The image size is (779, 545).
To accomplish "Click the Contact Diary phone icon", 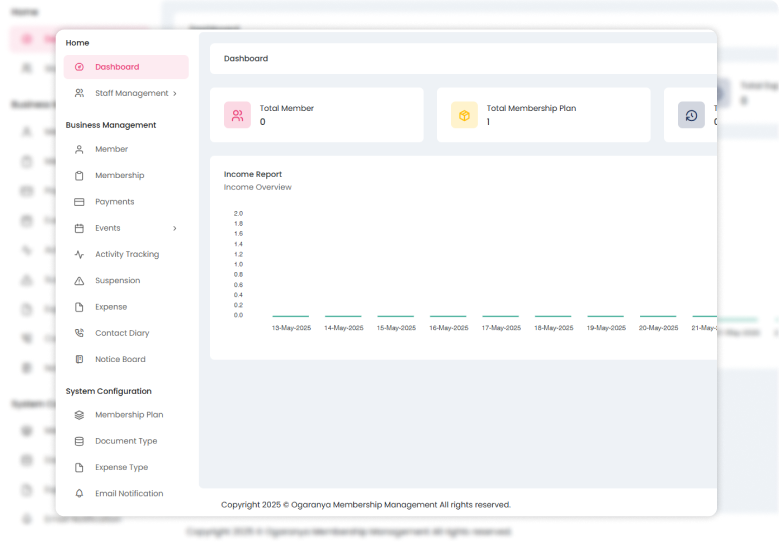I will [x=80, y=333].
